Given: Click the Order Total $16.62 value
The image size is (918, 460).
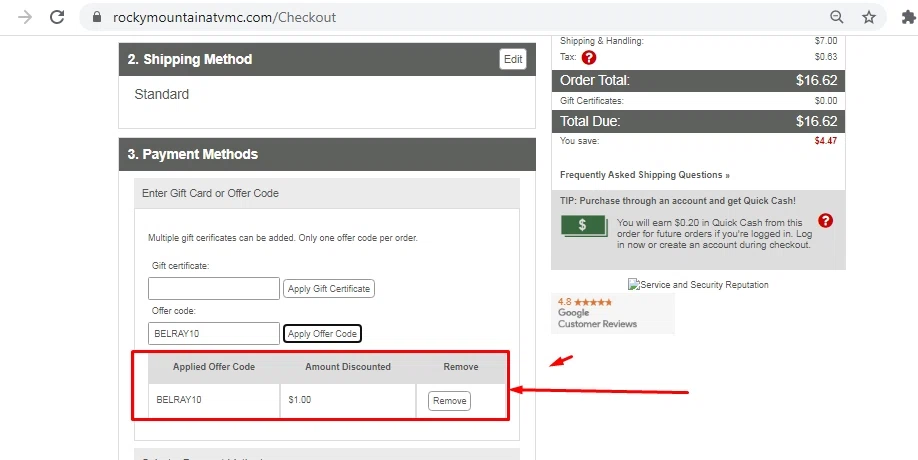Looking at the screenshot, I should point(816,81).
